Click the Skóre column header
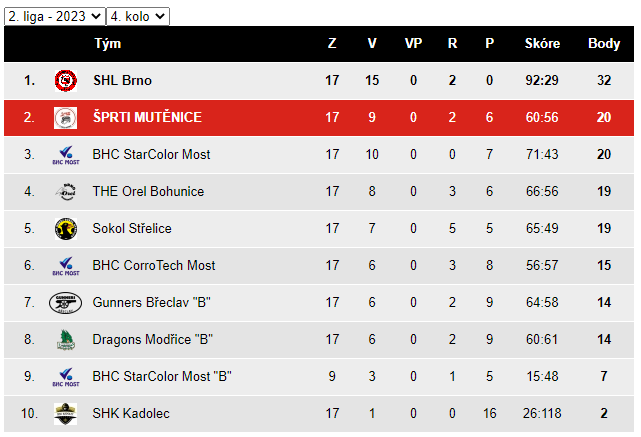641x437 pixels. coord(542,43)
